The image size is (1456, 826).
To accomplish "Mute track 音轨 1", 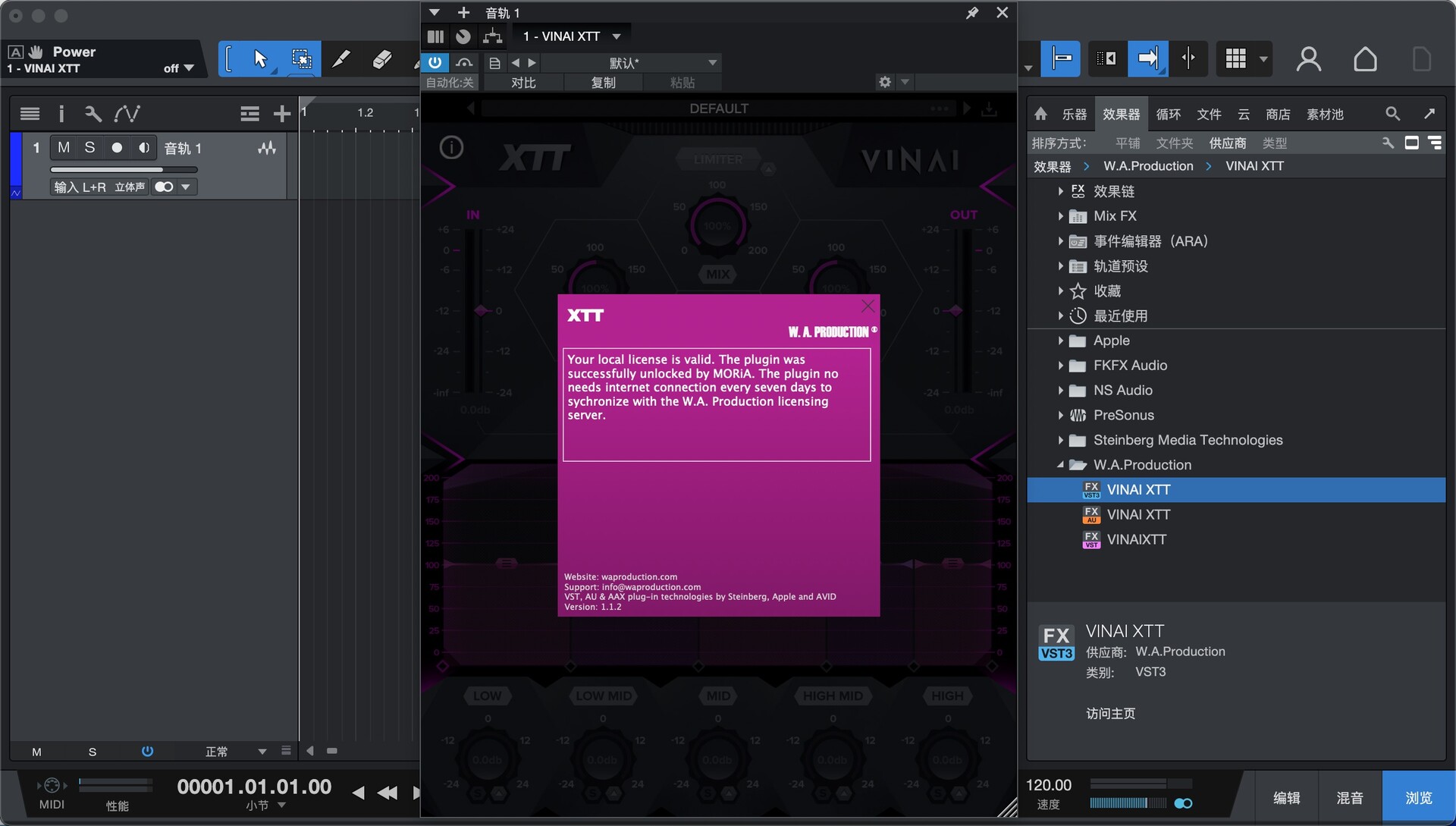I will pyautogui.click(x=64, y=148).
